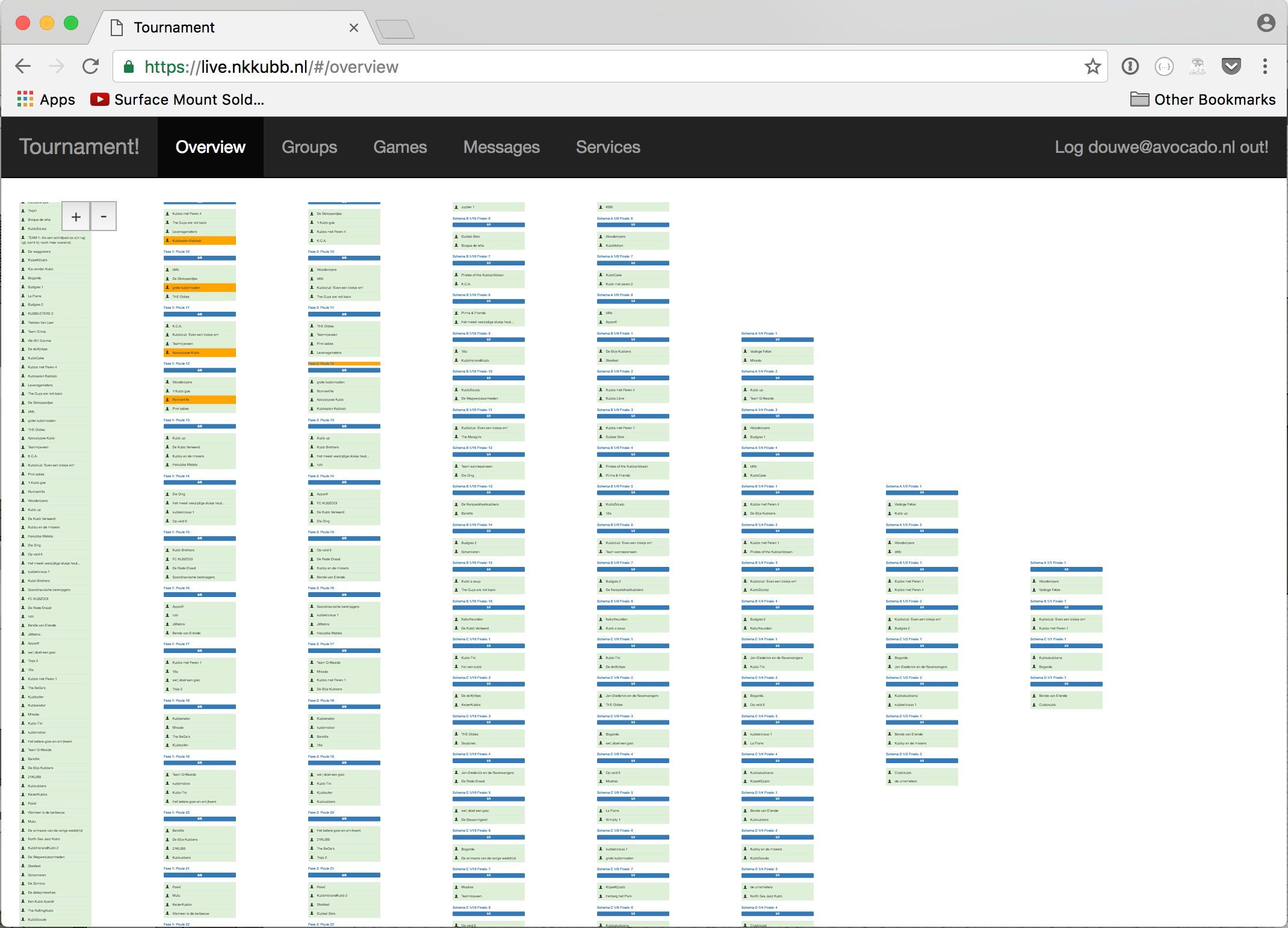
Task: Open the Other Bookmarks folder
Action: [x=1203, y=99]
